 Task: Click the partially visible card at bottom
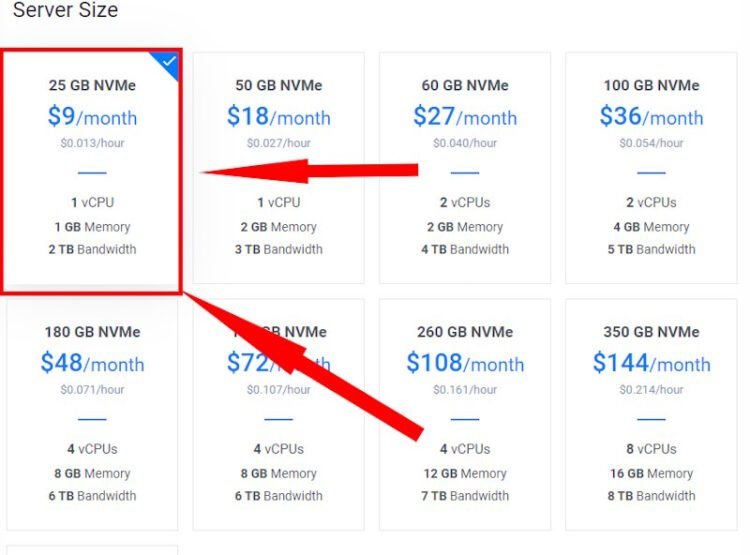92,550
